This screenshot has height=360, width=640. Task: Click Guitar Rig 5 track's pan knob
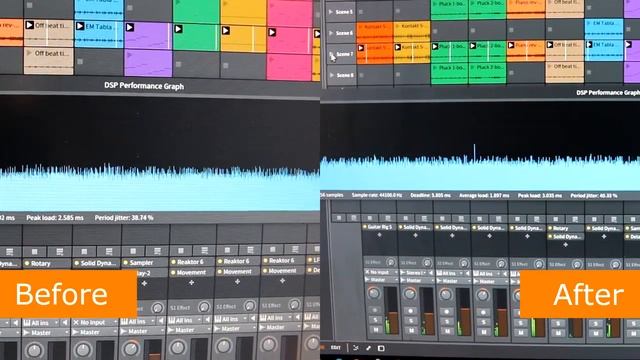(373, 293)
